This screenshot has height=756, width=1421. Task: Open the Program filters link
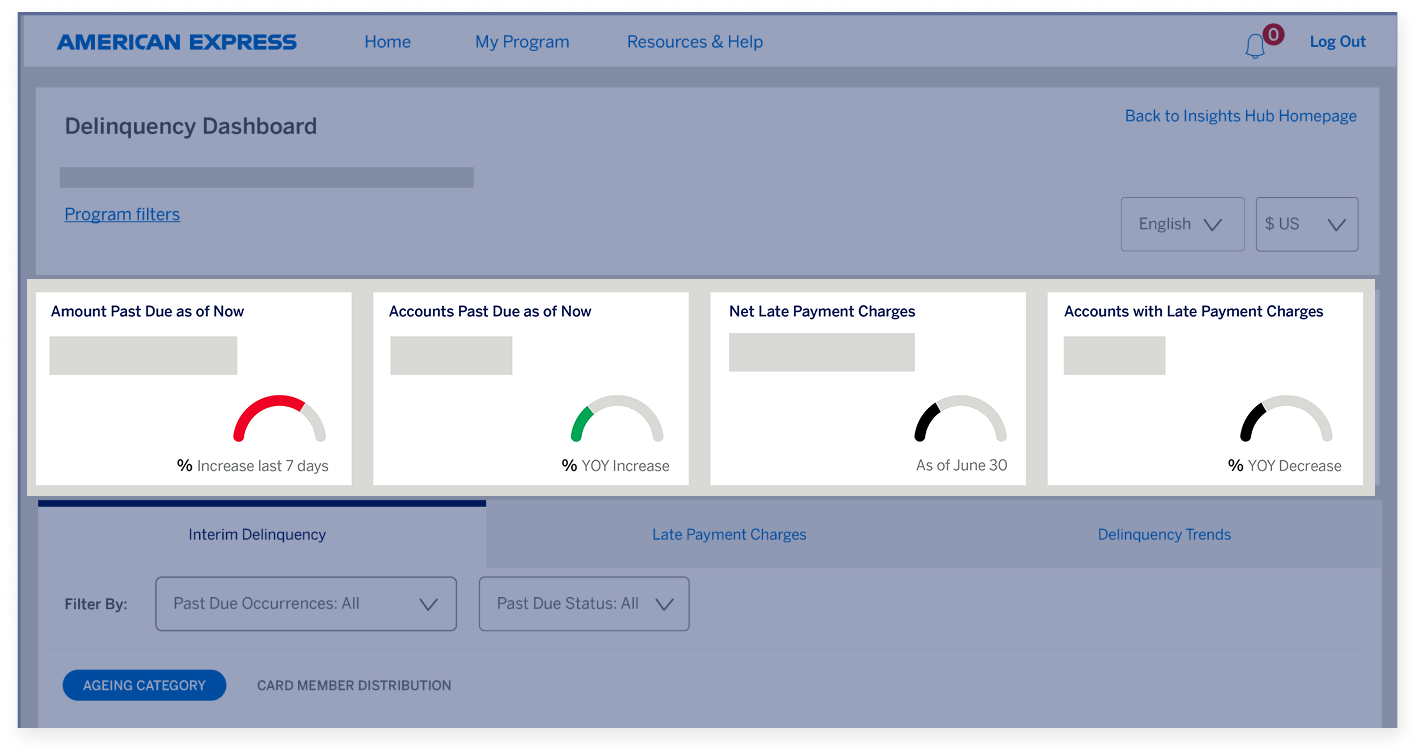click(x=122, y=214)
